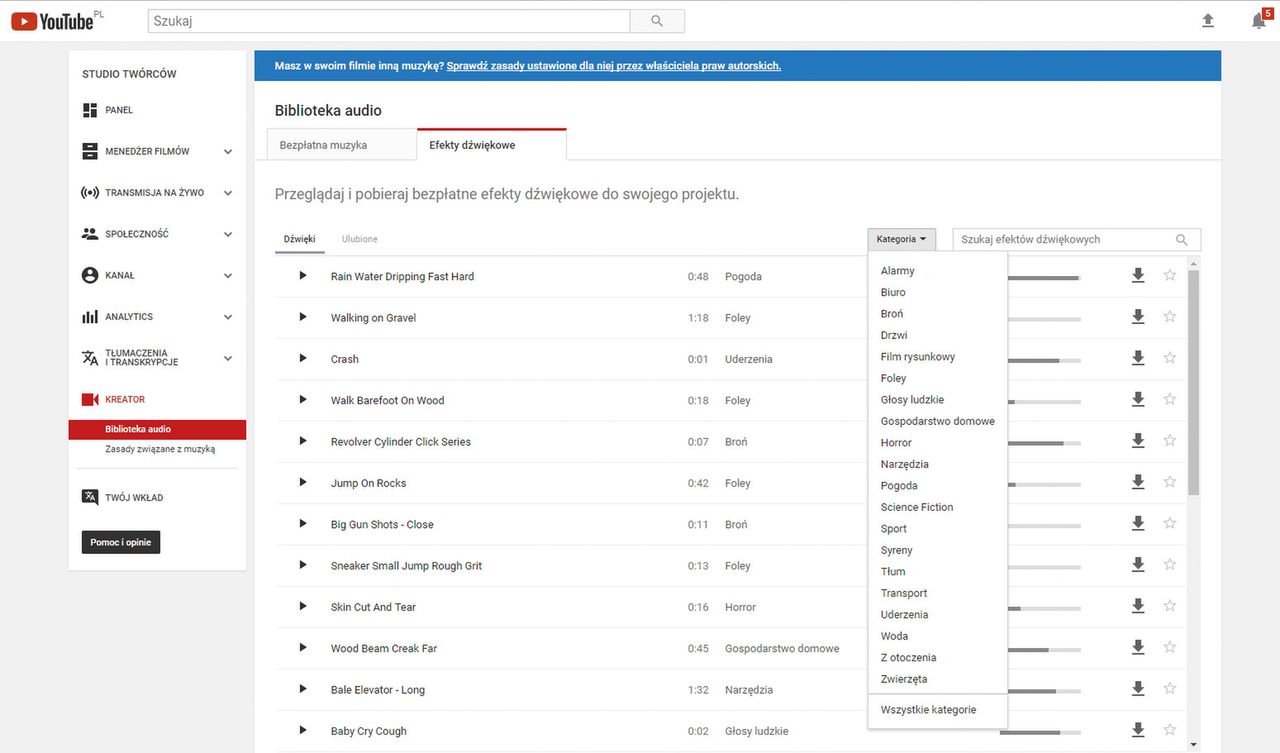1280x753 pixels.
Task: Click Pomoc i opinie button
Action: point(121,542)
